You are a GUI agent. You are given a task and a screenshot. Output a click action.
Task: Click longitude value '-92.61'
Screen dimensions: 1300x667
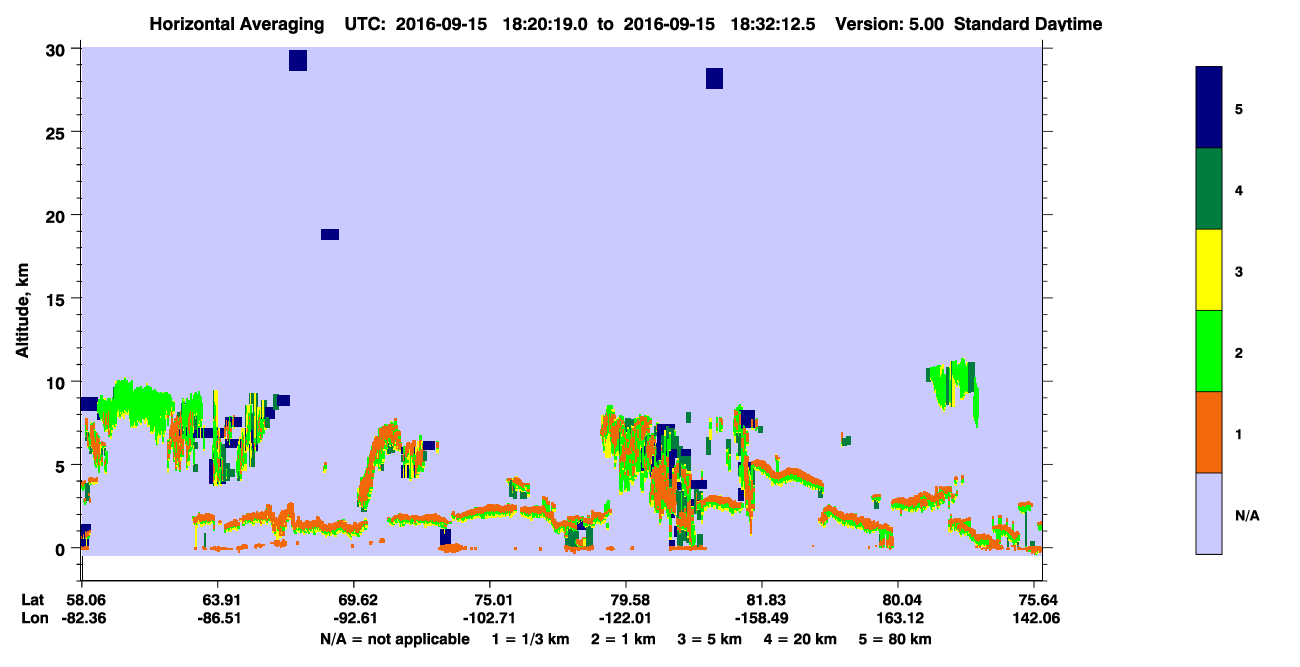[x=354, y=618]
